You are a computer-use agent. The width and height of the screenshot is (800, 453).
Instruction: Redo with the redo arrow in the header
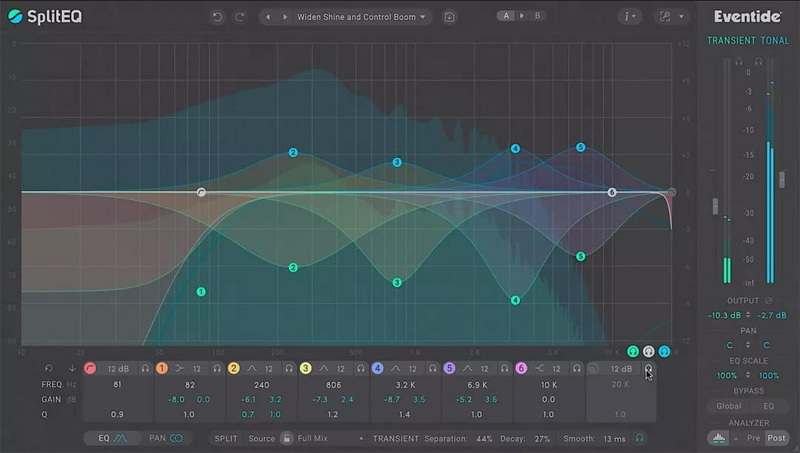point(239,17)
